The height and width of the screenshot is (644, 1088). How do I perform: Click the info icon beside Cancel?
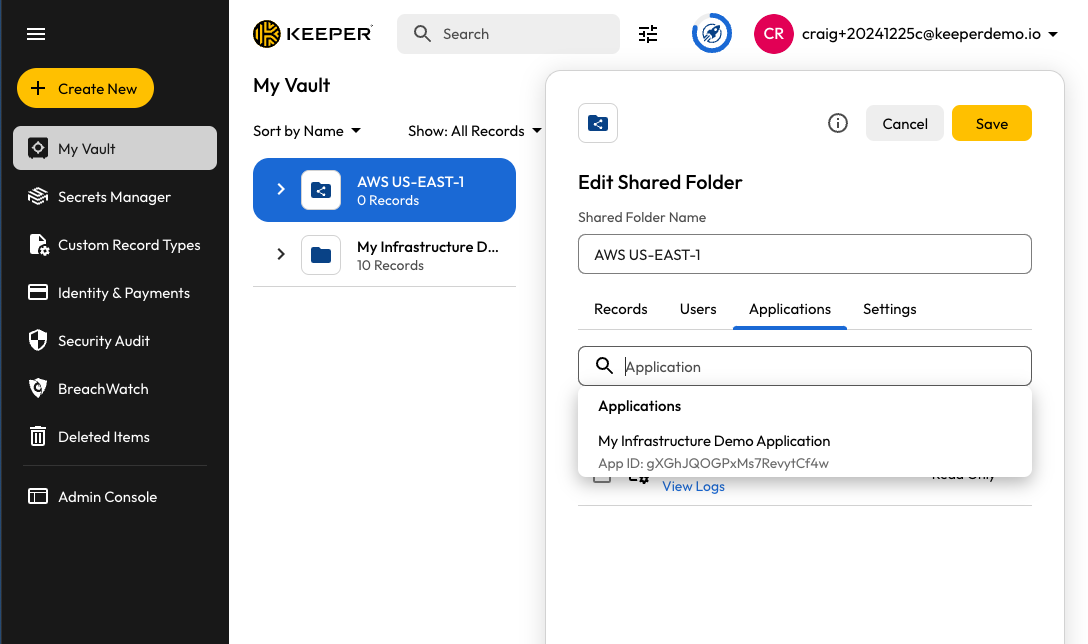[838, 123]
